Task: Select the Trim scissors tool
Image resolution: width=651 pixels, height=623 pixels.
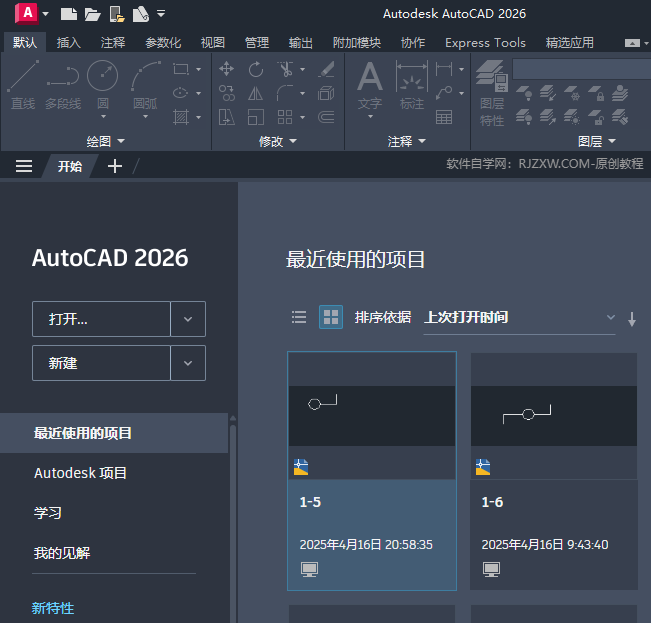Action: 285,69
